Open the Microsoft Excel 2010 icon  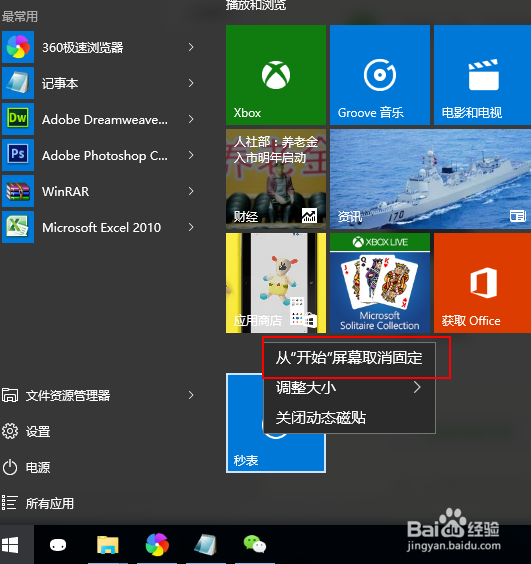pos(18,227)
